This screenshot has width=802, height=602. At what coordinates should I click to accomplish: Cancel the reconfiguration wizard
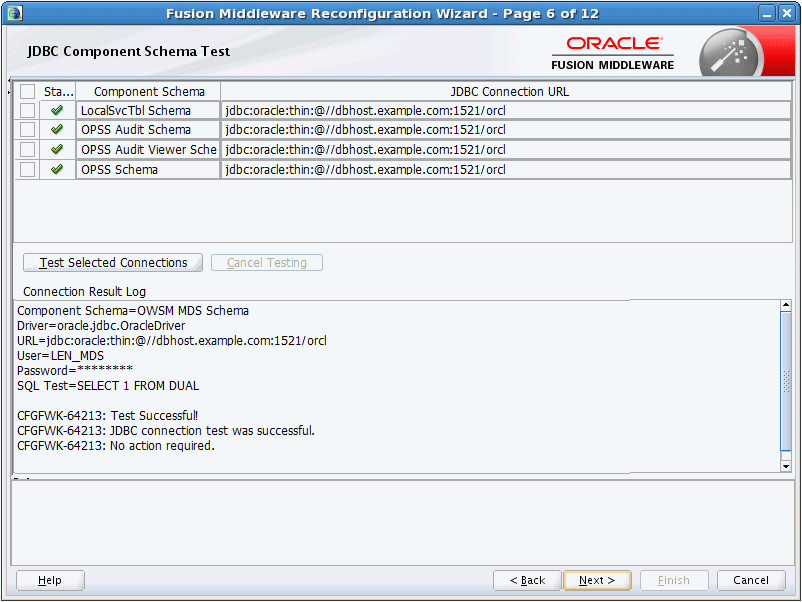751,581
